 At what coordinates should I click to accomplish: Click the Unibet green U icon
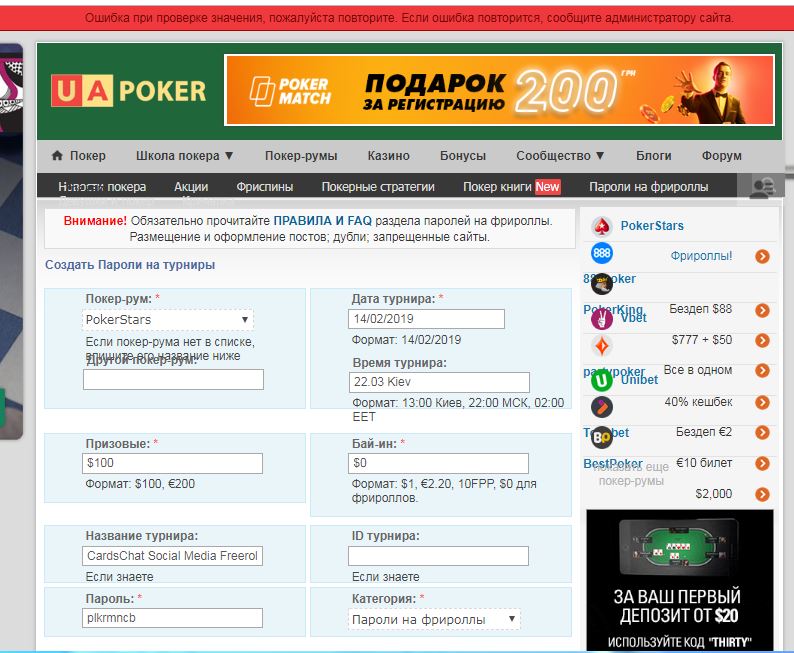602,380
